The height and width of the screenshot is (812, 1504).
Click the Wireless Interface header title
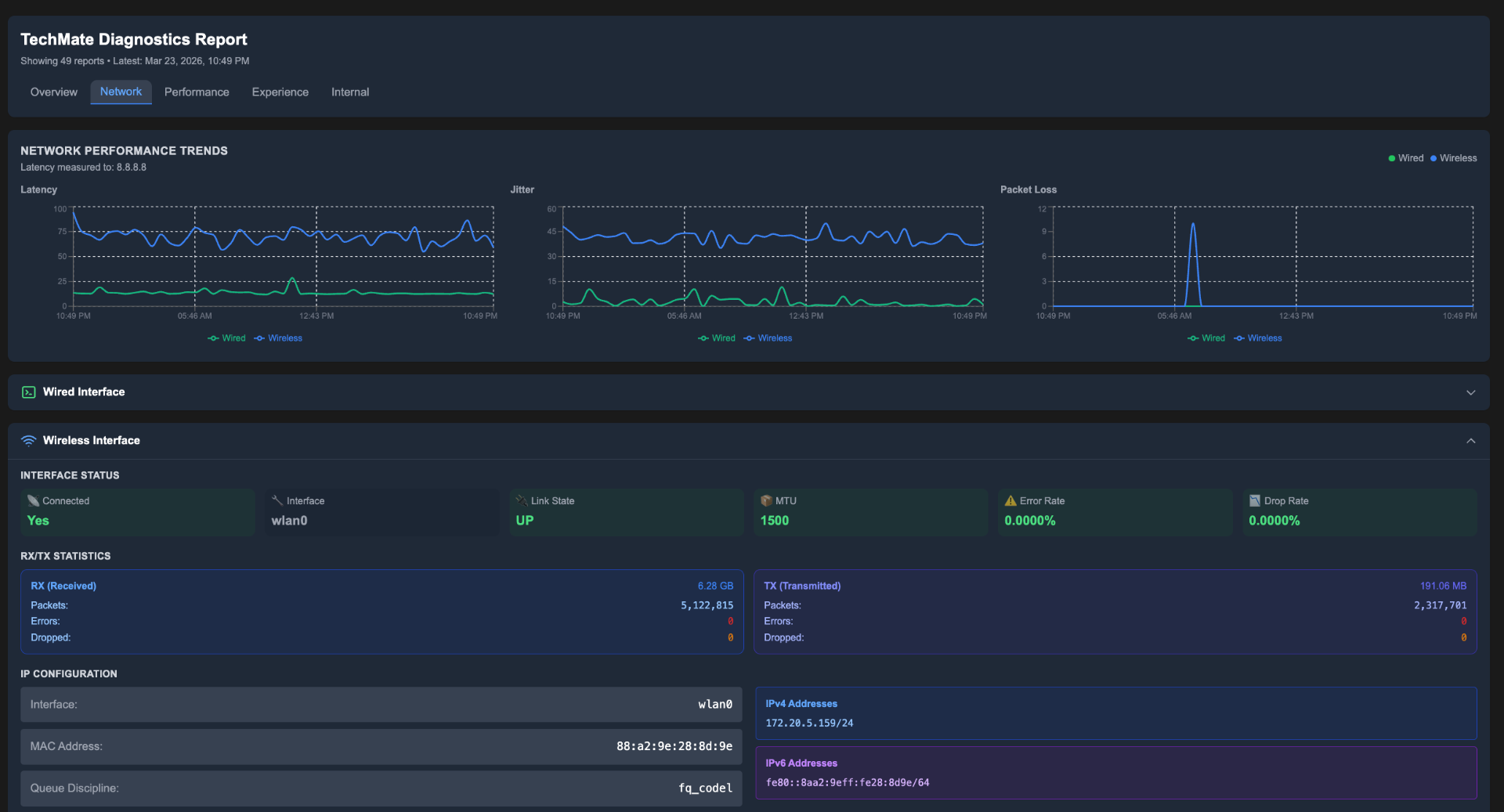[x=92, y=441]
